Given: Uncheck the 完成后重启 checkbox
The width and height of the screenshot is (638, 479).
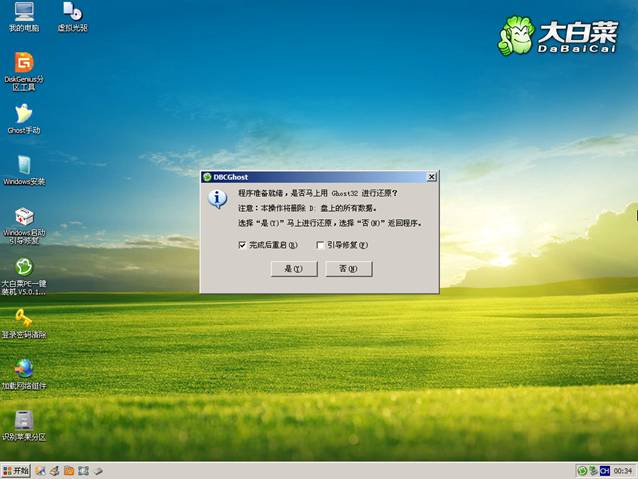Looking at the screenshot, I should (x=242, y=244).
